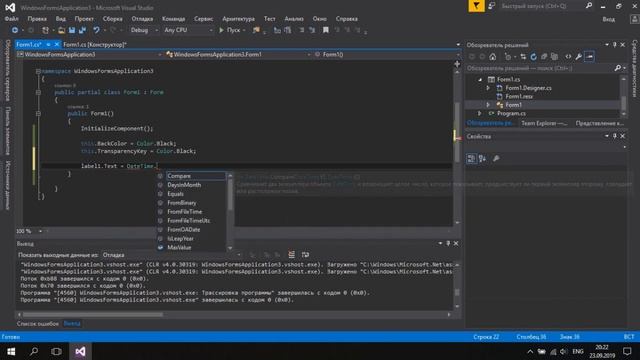The height and width of the screenshot is (360, 640).
Task: Click the Вход sign-in link
Action: [x=609, y=19]
